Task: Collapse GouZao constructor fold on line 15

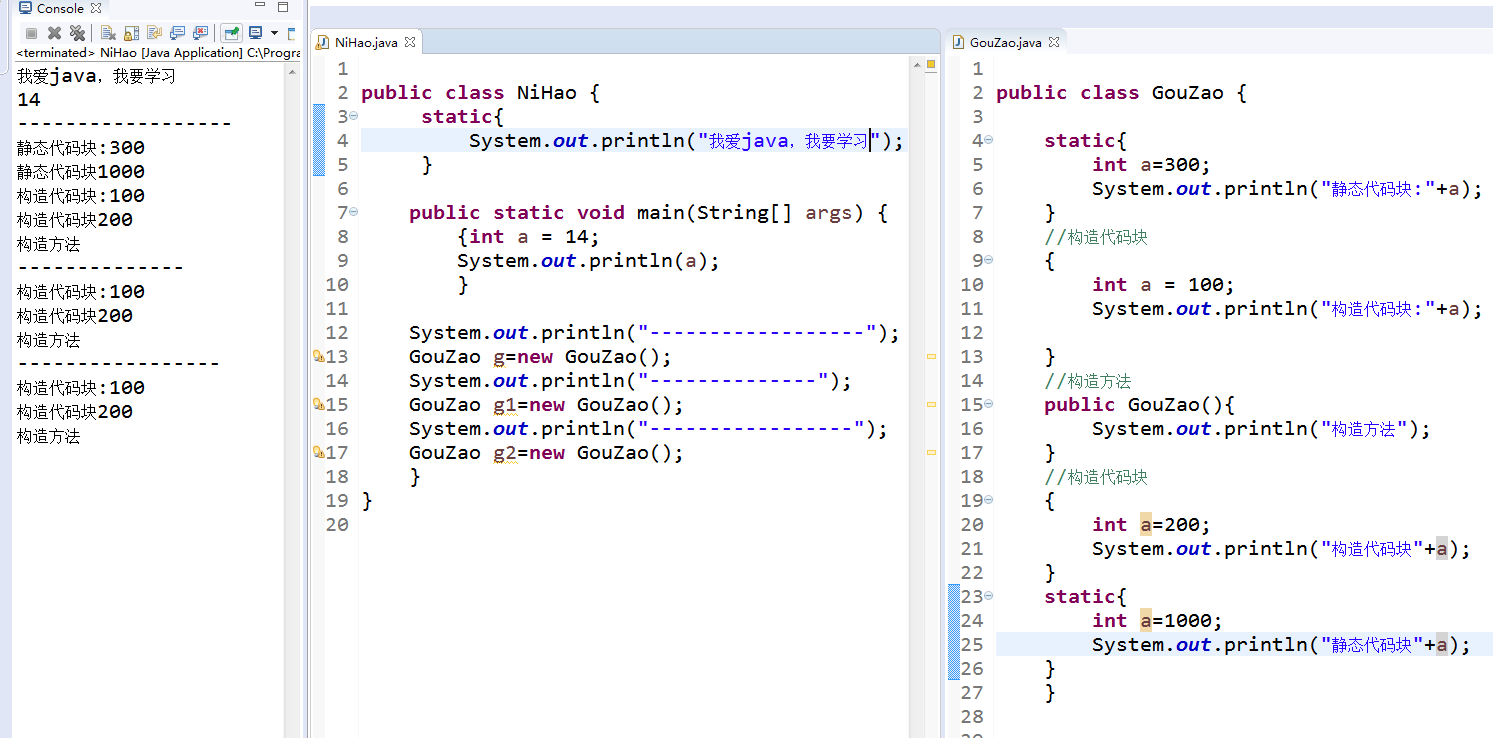Action: point(988,405)
